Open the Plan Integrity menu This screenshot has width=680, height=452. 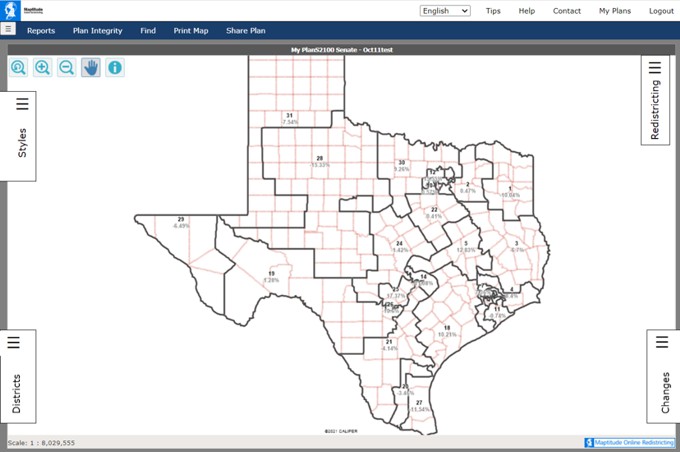97,31
